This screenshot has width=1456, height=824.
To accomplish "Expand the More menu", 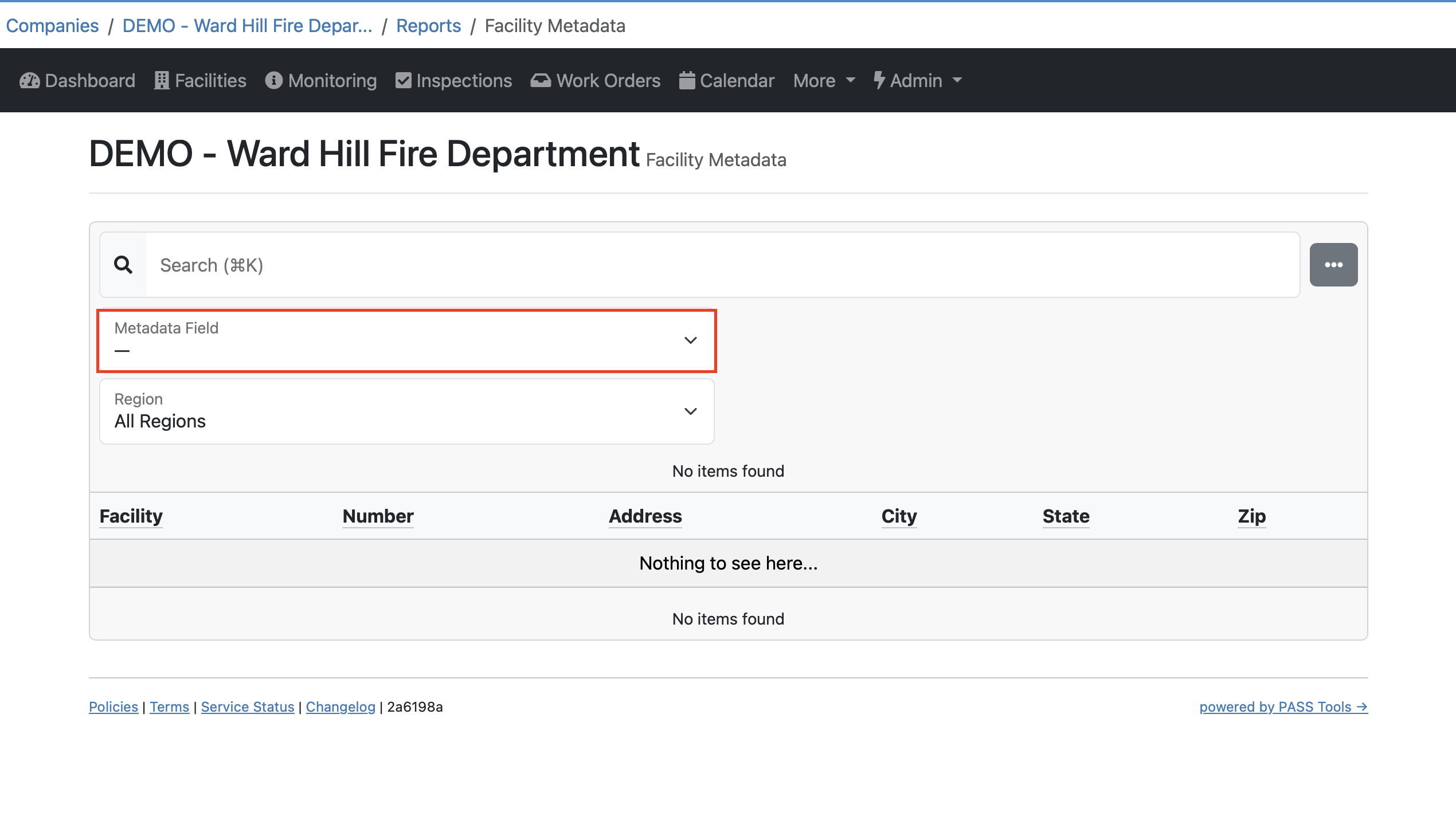I will (x=824, y=81).
